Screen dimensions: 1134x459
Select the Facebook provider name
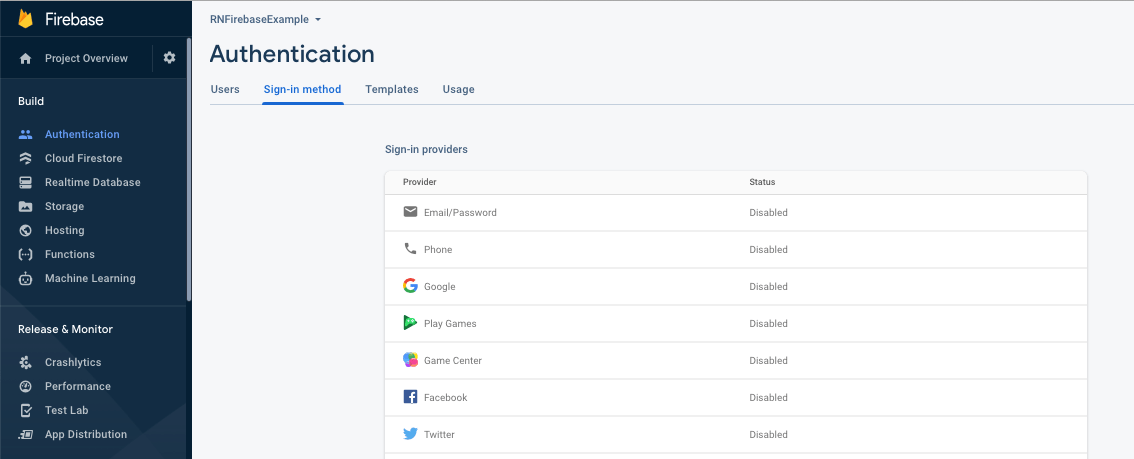tap(446, 398)
